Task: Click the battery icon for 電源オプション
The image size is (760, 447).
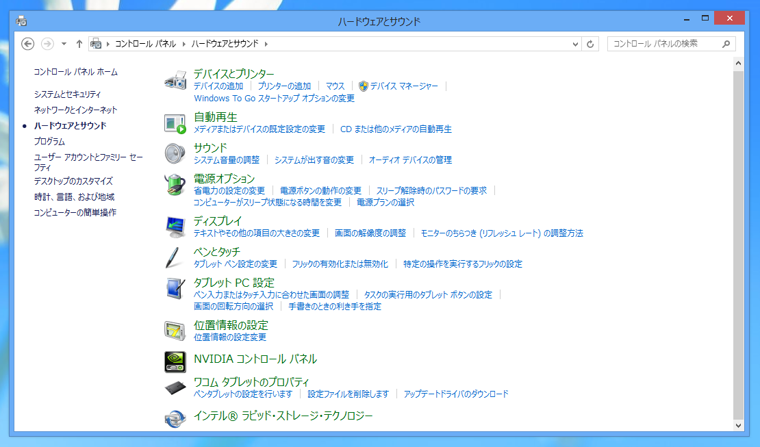Action: tap(175, 185)
